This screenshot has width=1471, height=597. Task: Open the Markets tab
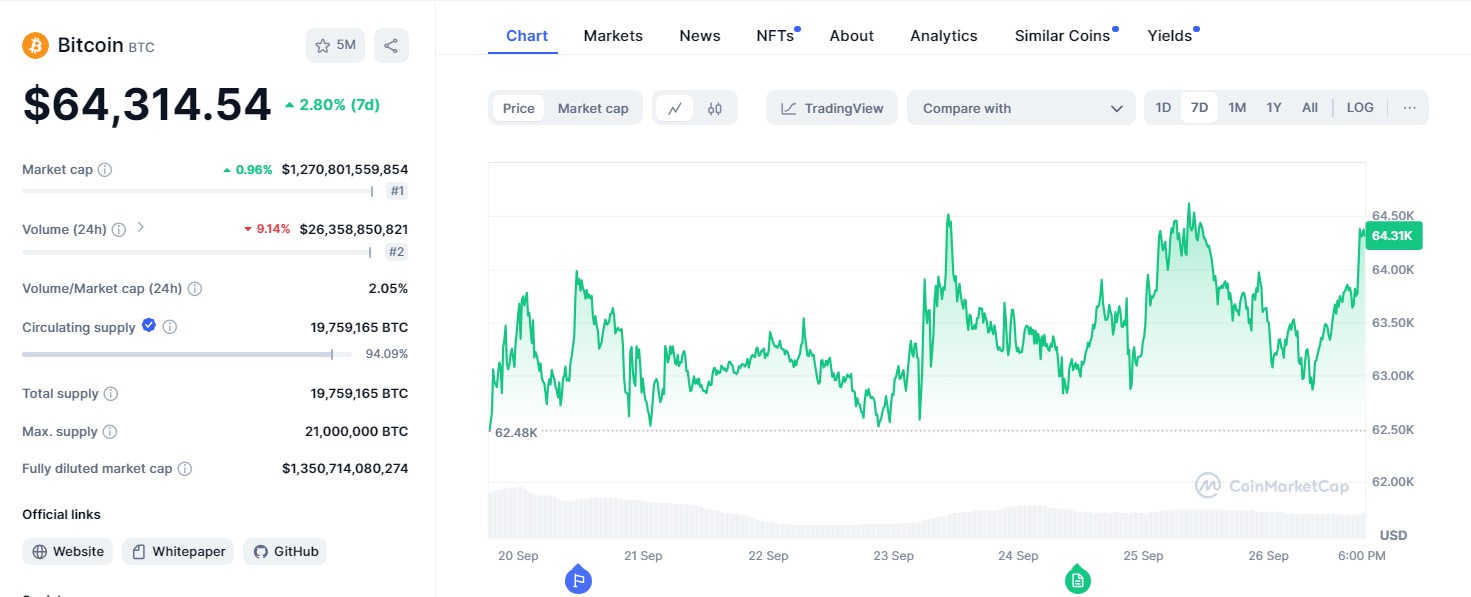[x=613, y=36]
